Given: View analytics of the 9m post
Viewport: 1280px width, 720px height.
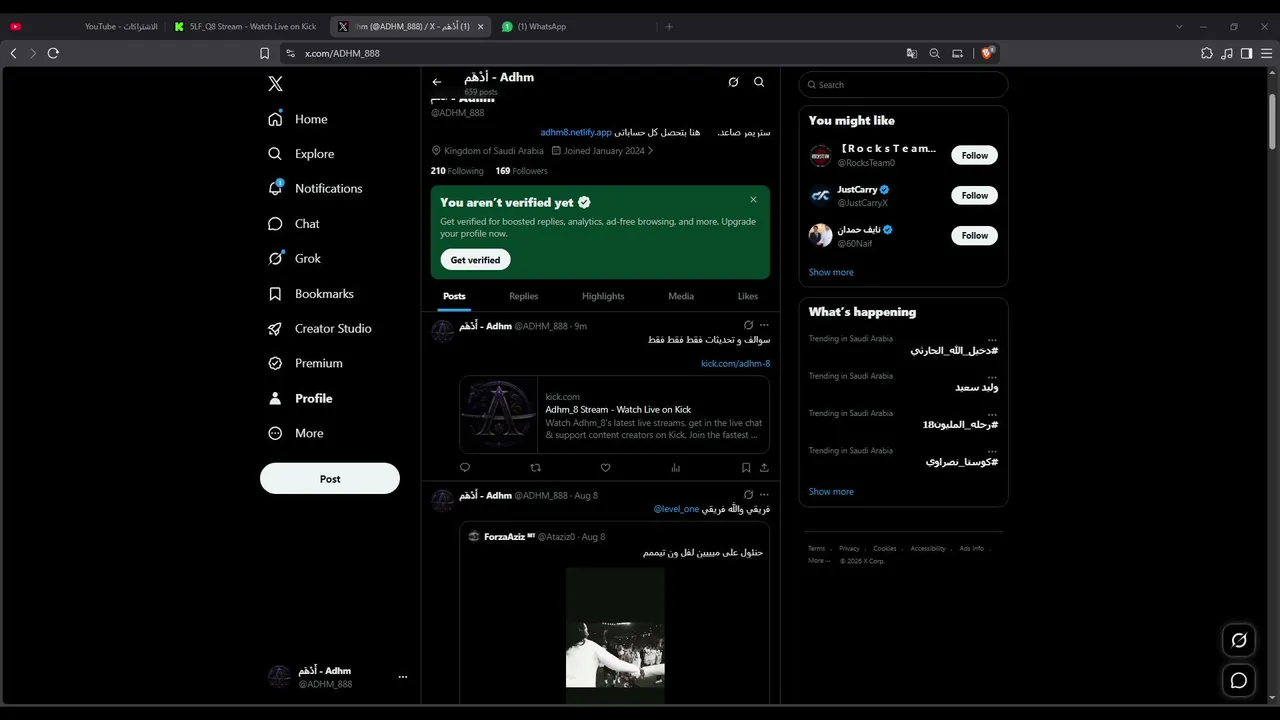Looking at the screenshot, I should (x=675, y=467).
